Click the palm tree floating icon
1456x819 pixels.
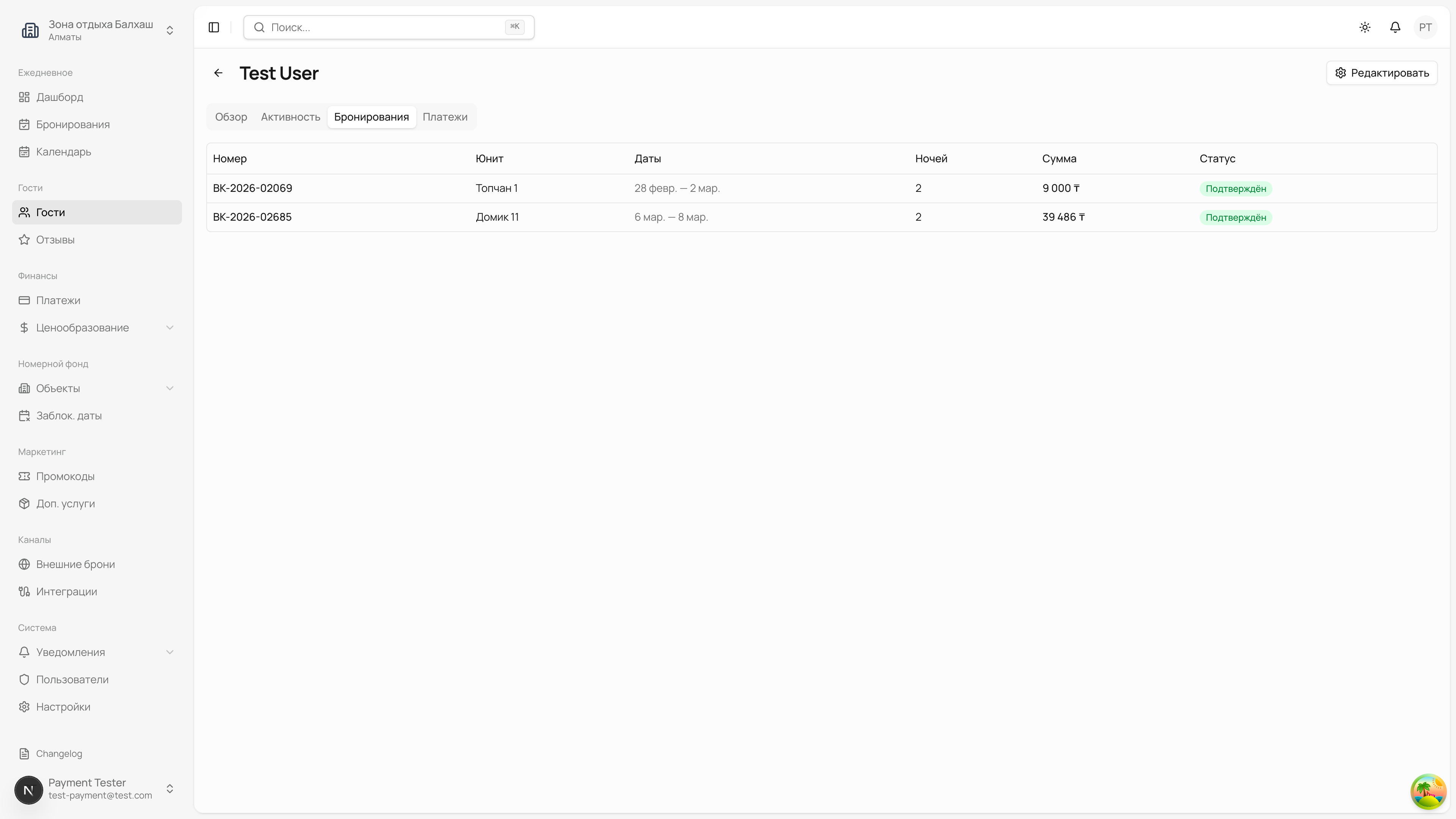click(x=1428, y=792)
